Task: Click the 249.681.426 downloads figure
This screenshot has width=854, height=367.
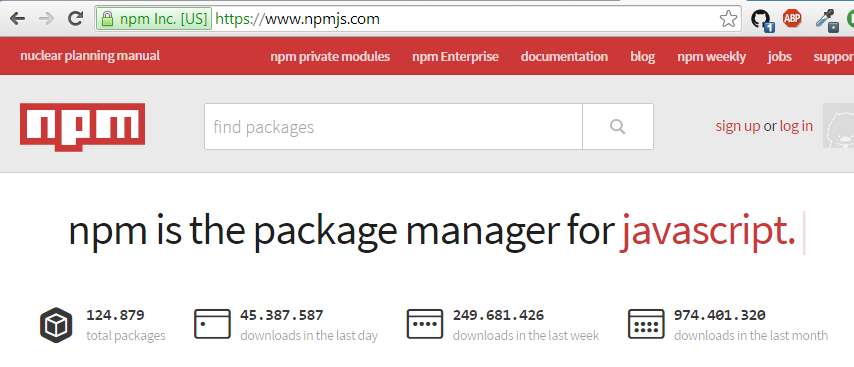Action: tap(498, 315)
